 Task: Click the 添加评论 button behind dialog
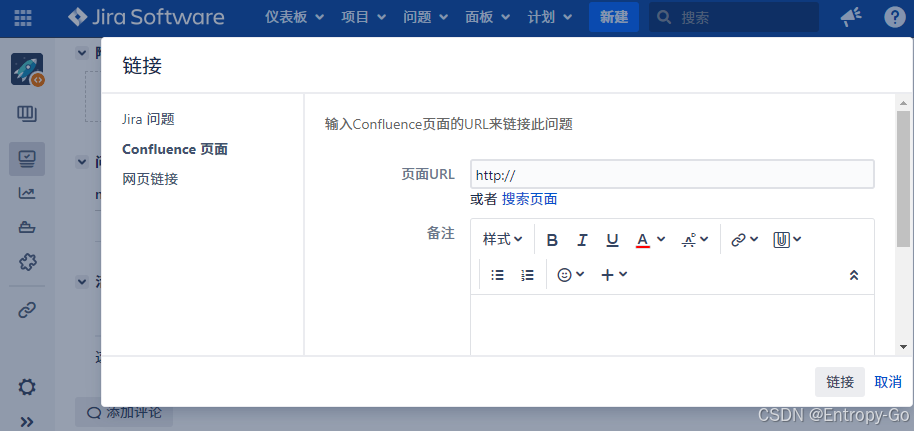pyautogui.click(x=124, y=413)
